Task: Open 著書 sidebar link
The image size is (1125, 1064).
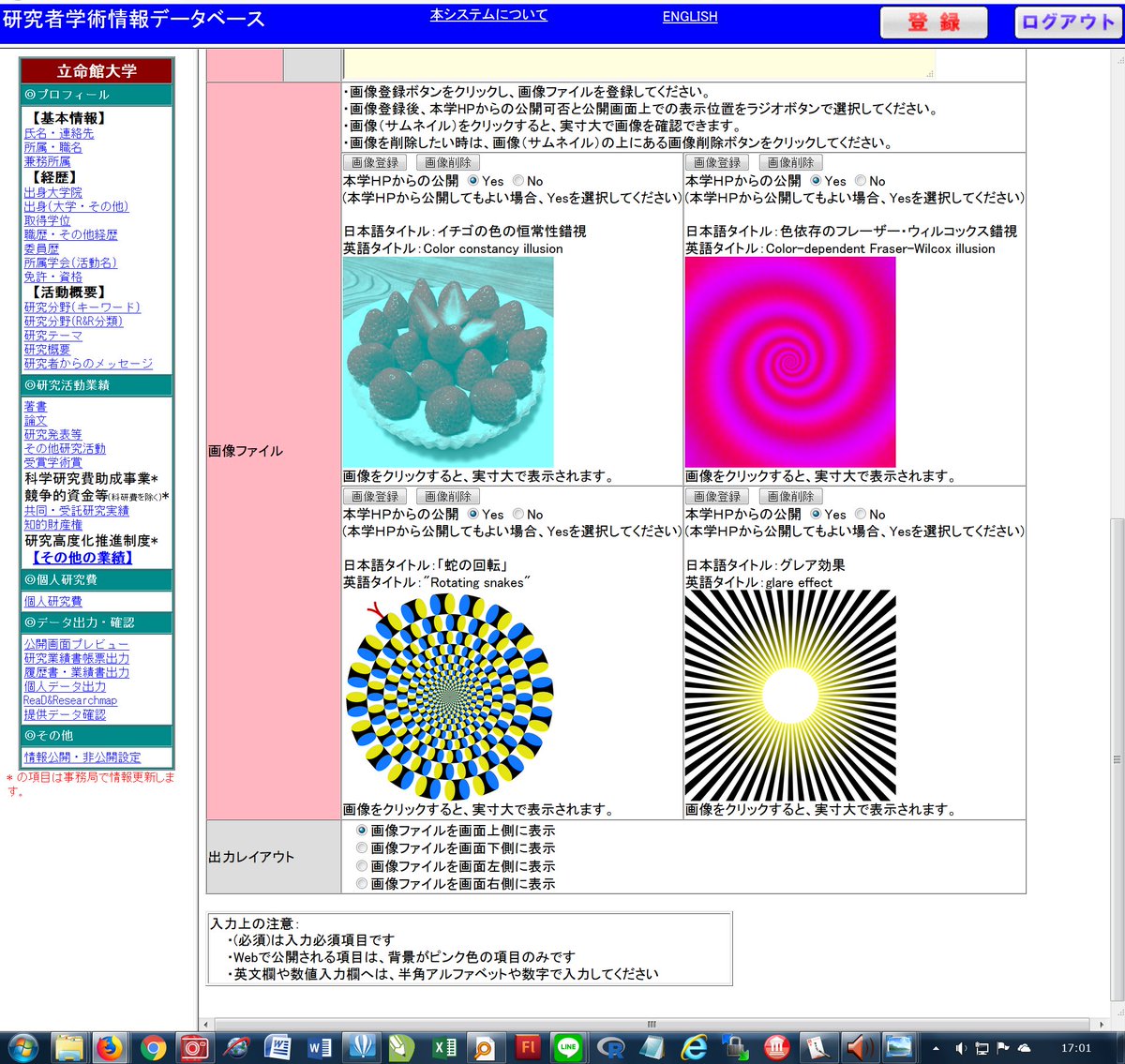Action: click(35, 406)
